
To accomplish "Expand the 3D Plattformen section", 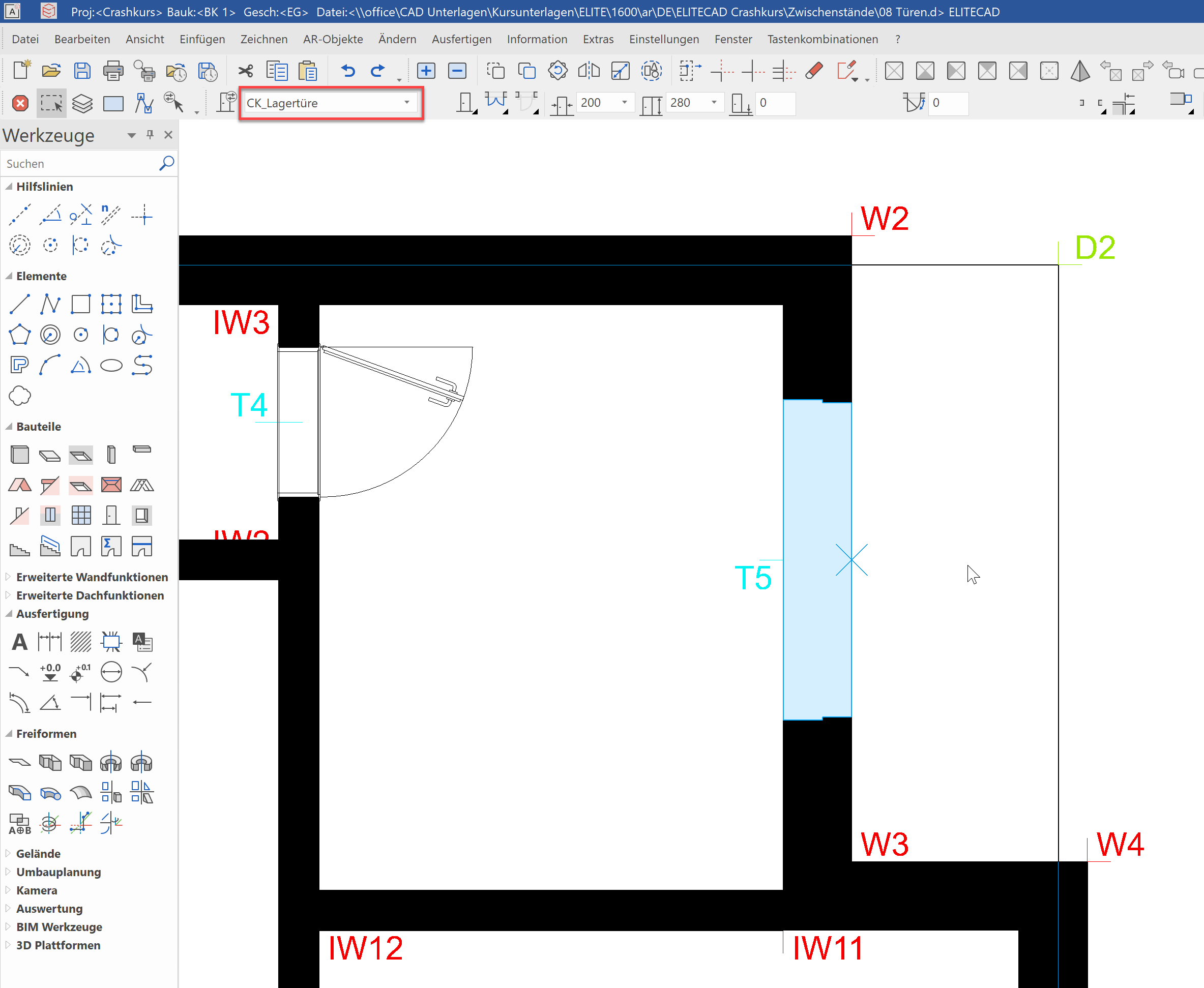I will [x=8, y=945].
